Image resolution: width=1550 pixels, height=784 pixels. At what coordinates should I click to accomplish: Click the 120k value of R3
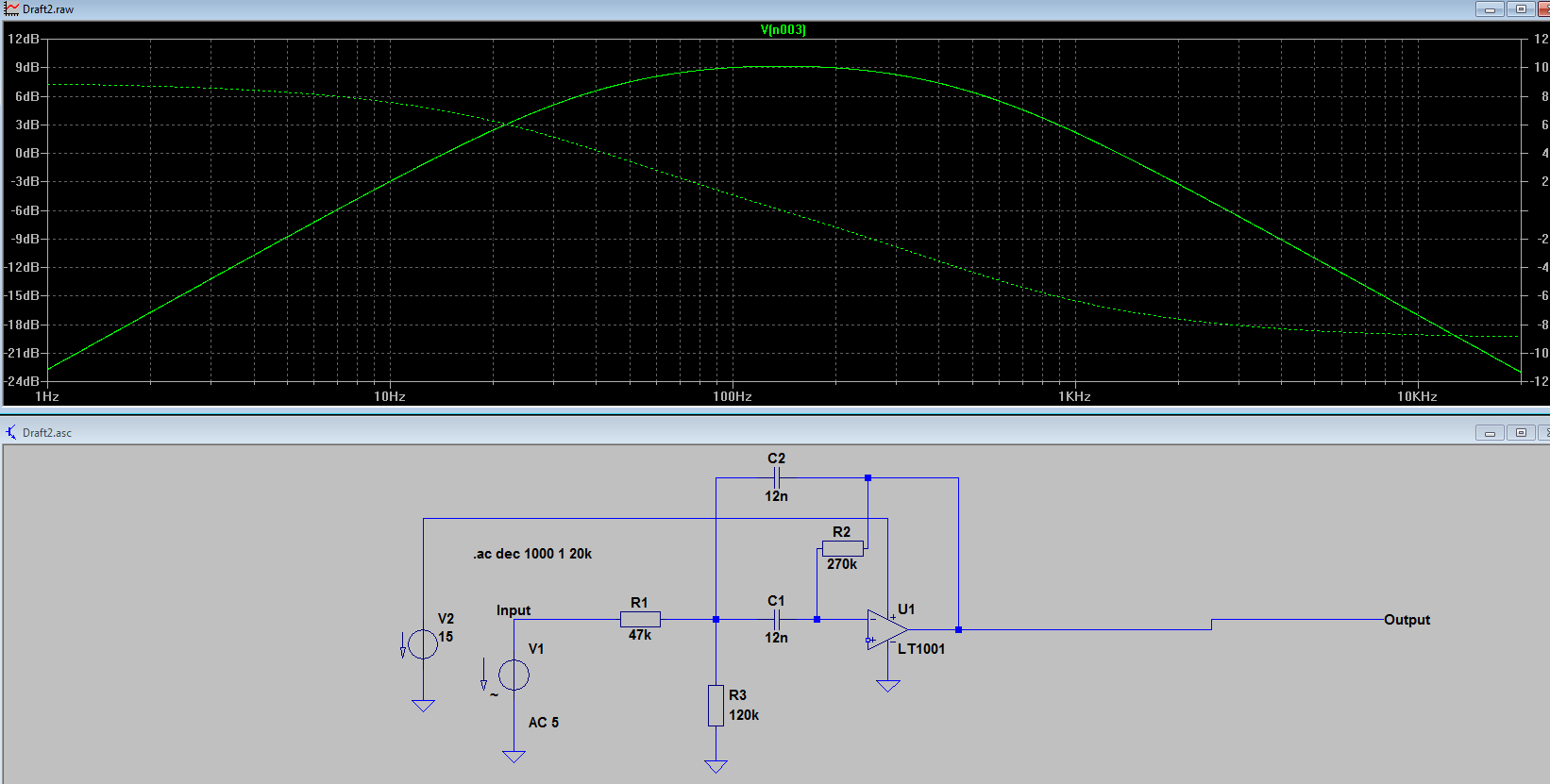click(x=744, y=715)
